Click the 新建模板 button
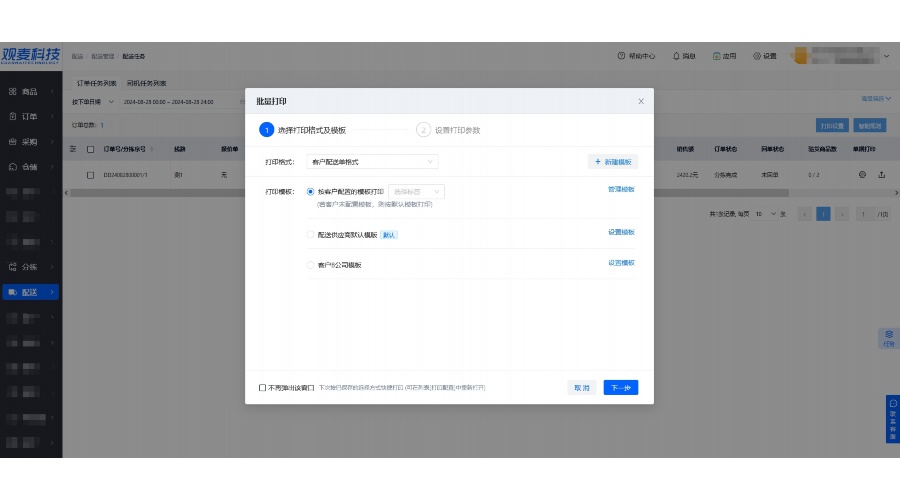The height and width of the screenshot is (500, 900). (x=612, y=161)
